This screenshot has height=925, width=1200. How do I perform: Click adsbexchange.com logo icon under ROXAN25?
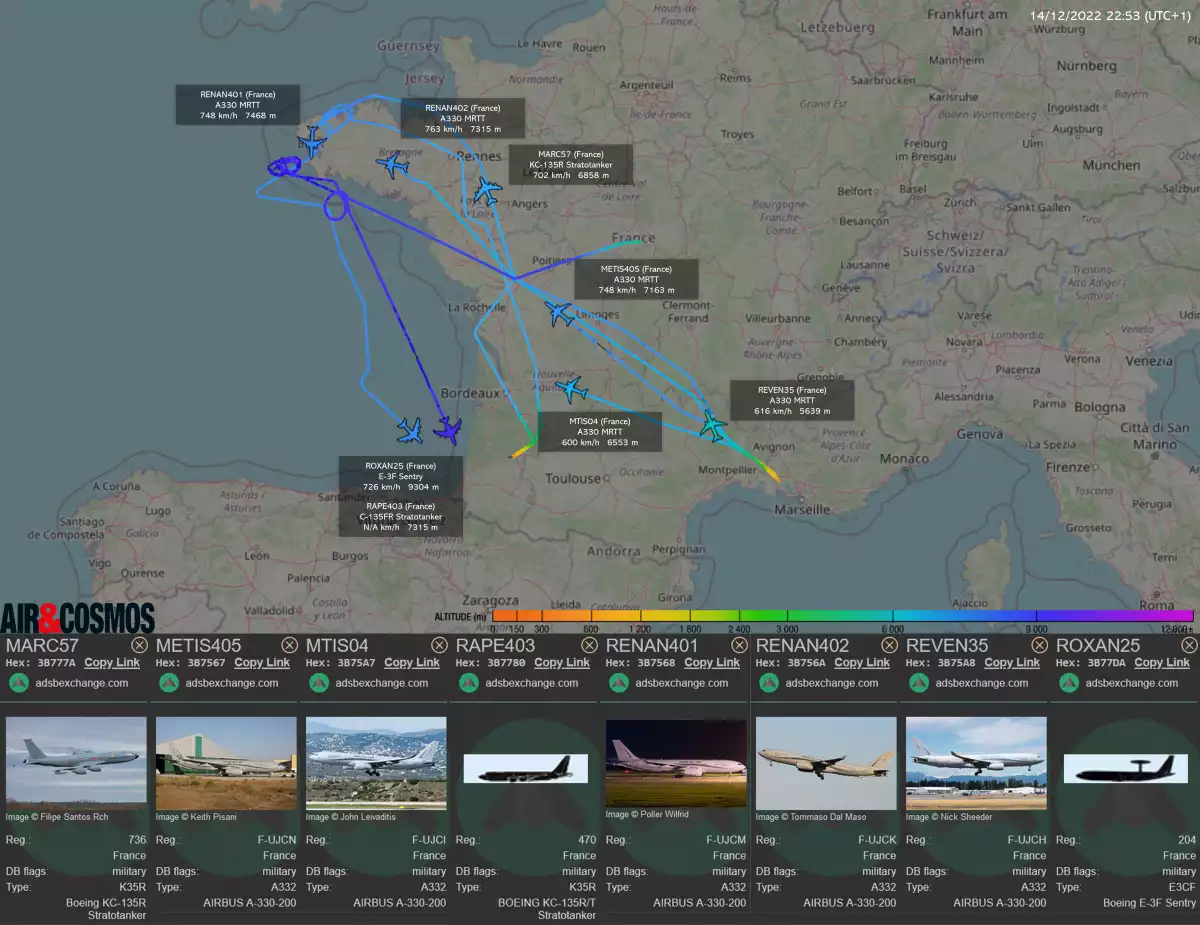tap(1069, 683)
